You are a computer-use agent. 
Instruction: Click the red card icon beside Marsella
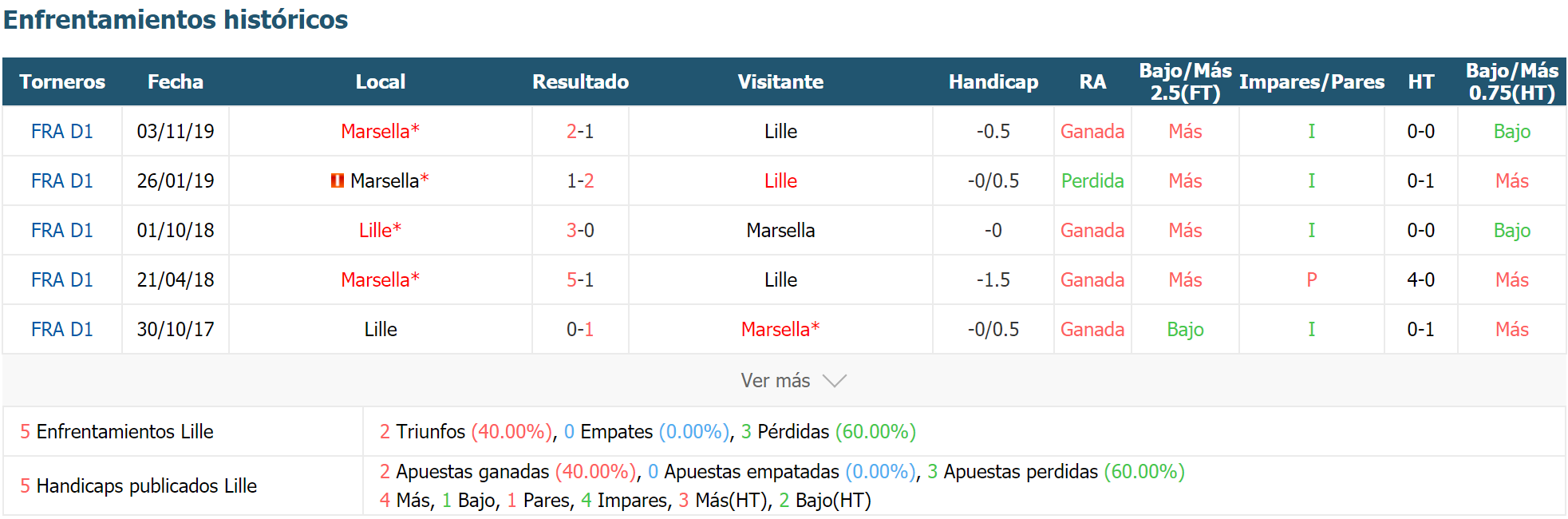click(x=338, y=181)
